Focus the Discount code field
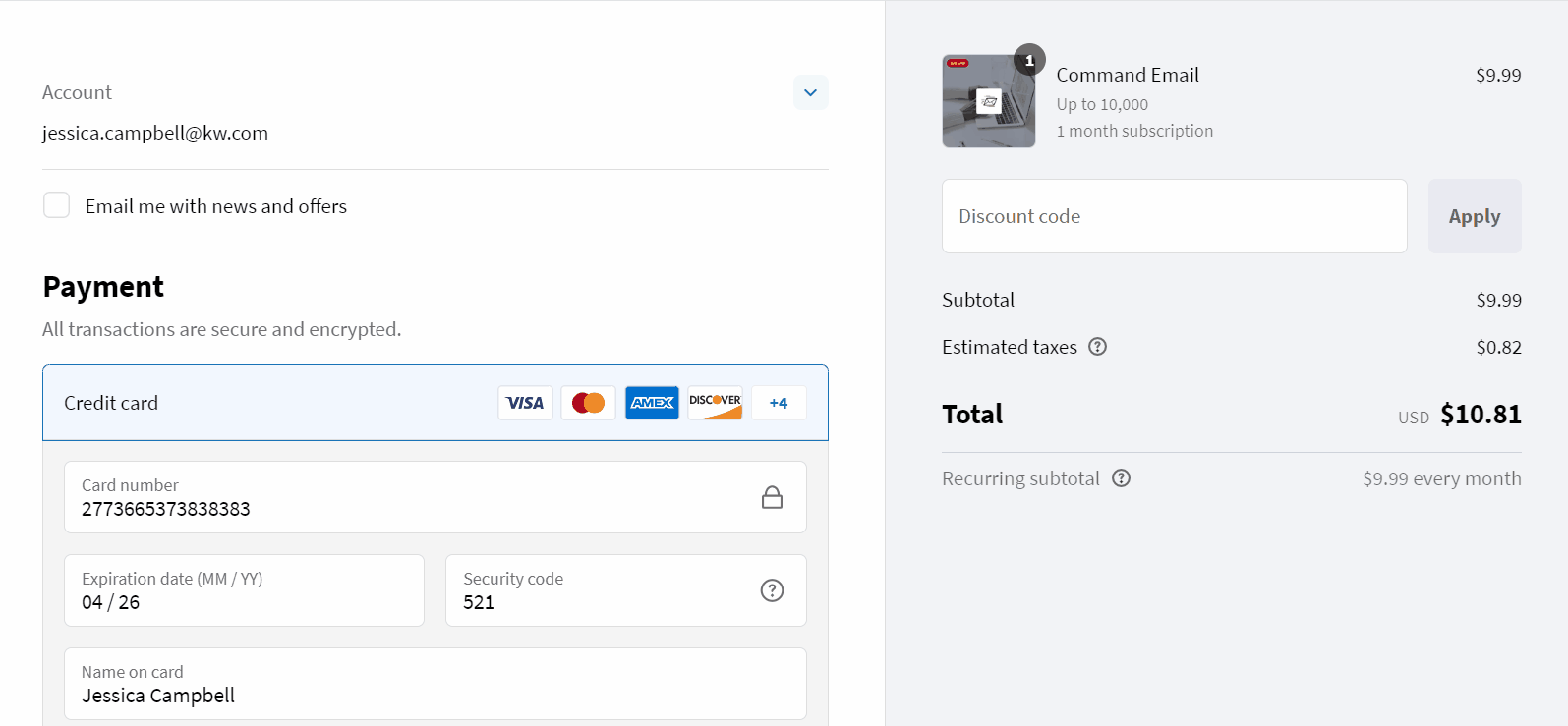 (1174, 216)
